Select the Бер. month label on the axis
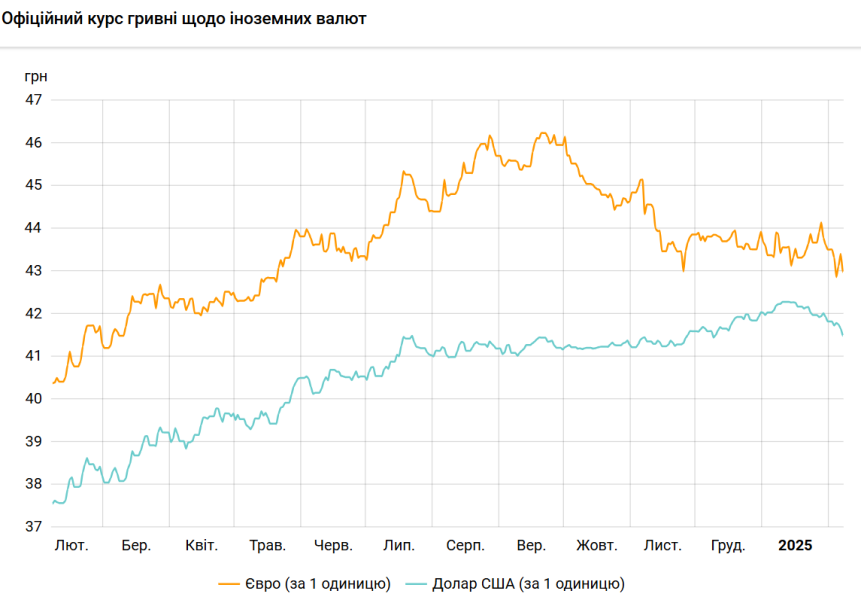Image resolution: width=861 pixels, height=600 pixels. point(136,546)
